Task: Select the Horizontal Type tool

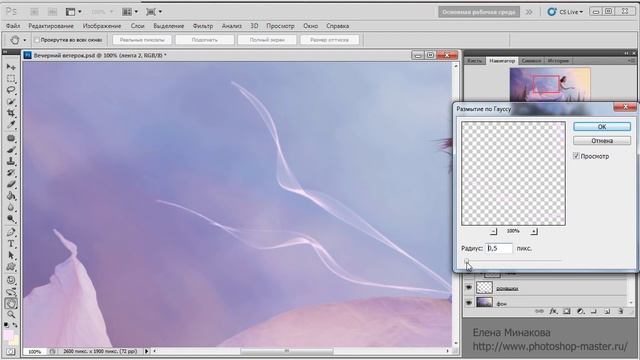Action: [x=11, y=244]
